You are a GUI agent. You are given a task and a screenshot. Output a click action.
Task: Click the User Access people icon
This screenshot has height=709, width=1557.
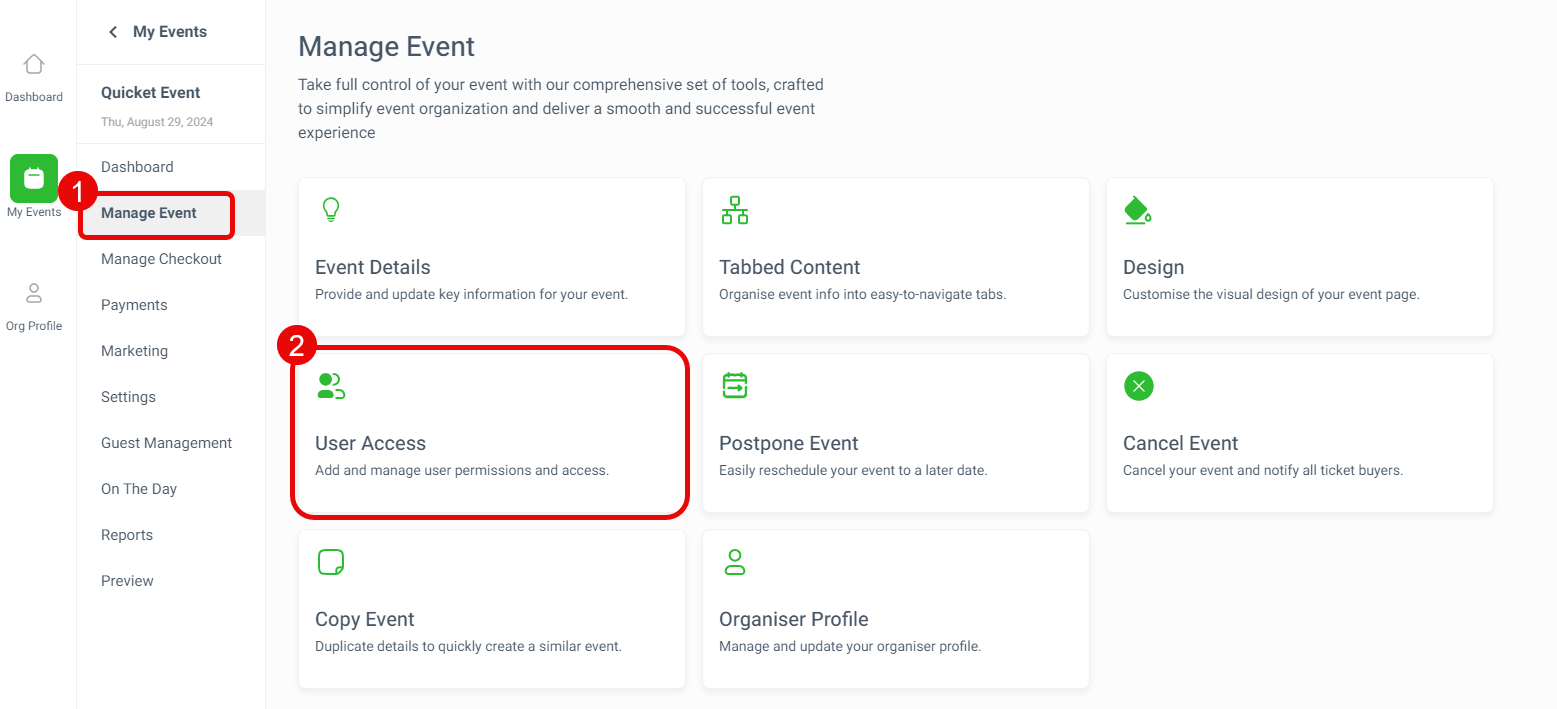tap(331, 386)
